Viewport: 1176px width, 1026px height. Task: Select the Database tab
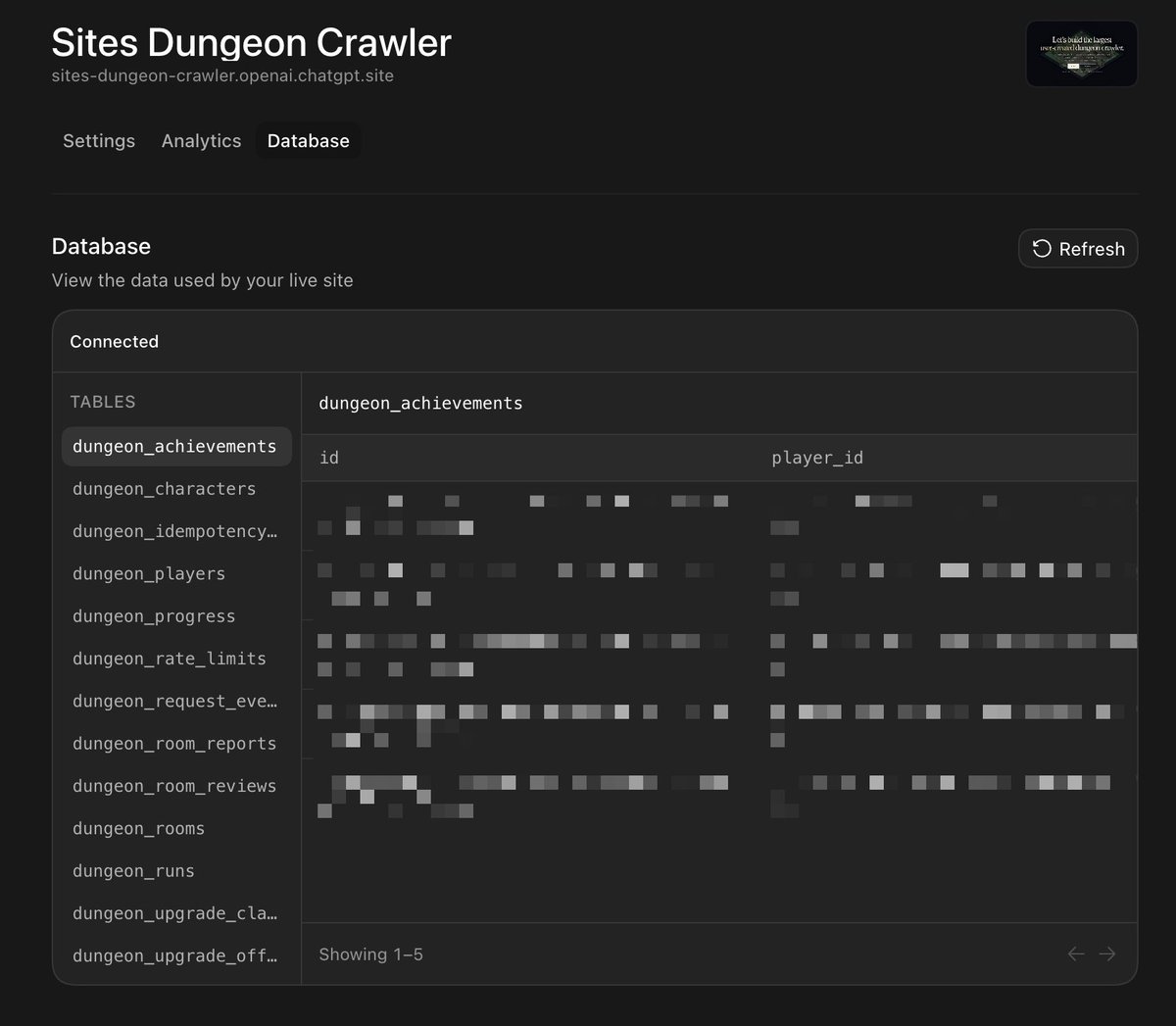click(x=308, y=141)
